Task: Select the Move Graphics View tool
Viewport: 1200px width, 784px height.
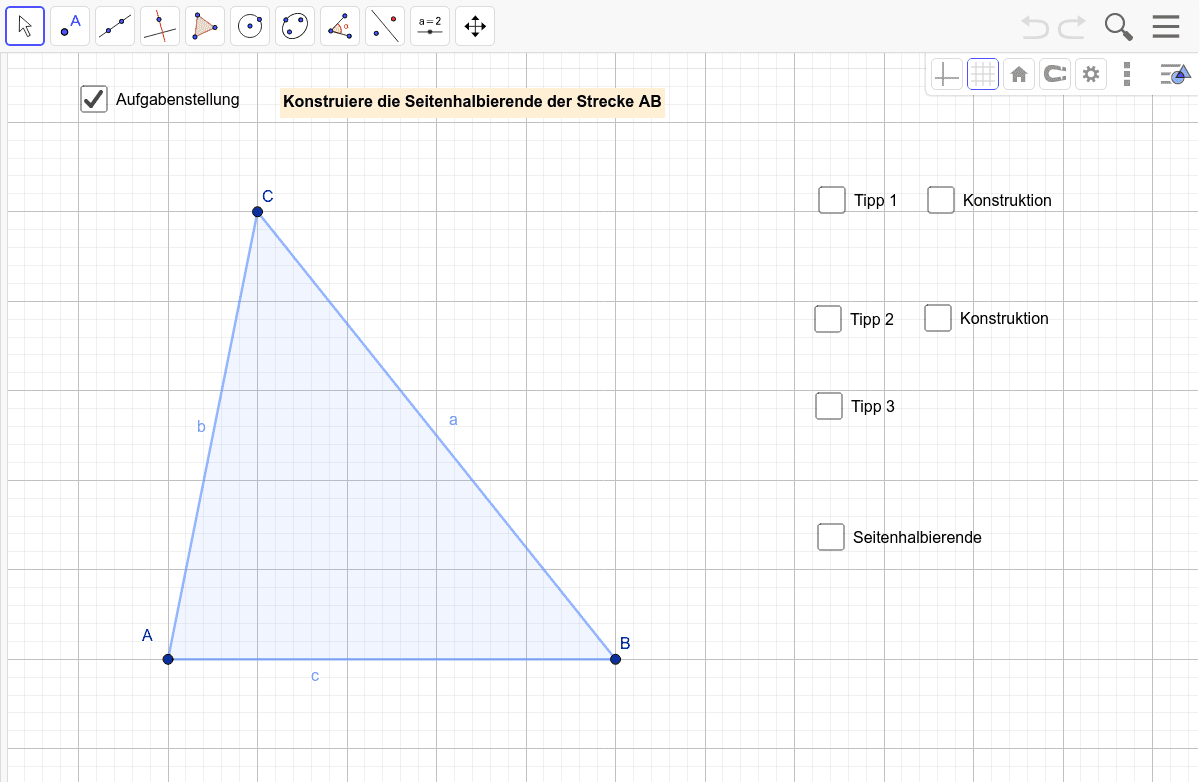Action: point(474,26)
